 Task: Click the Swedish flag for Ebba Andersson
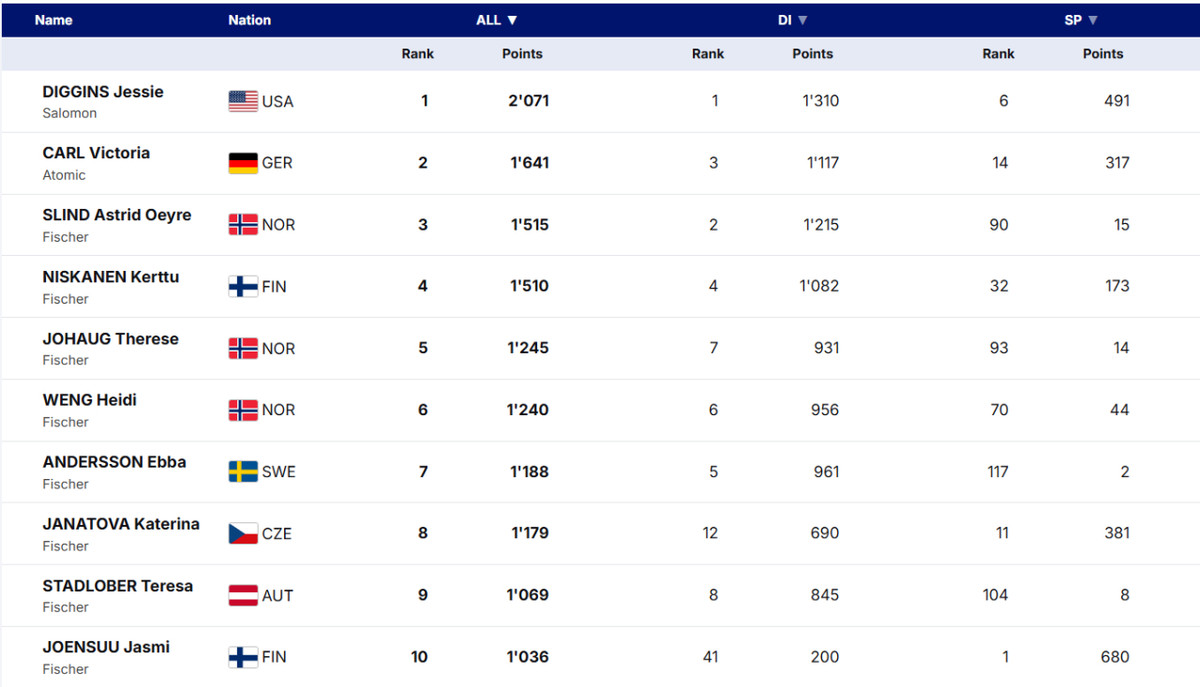coord(243,472)
